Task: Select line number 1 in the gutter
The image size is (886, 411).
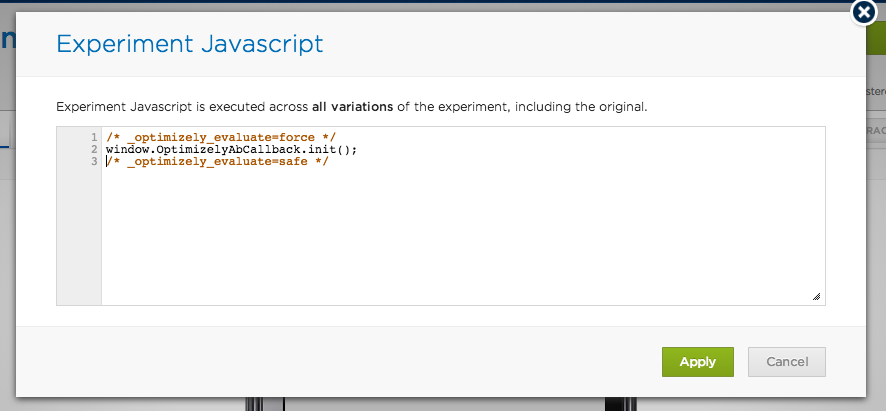Action: tap(93, 137)
